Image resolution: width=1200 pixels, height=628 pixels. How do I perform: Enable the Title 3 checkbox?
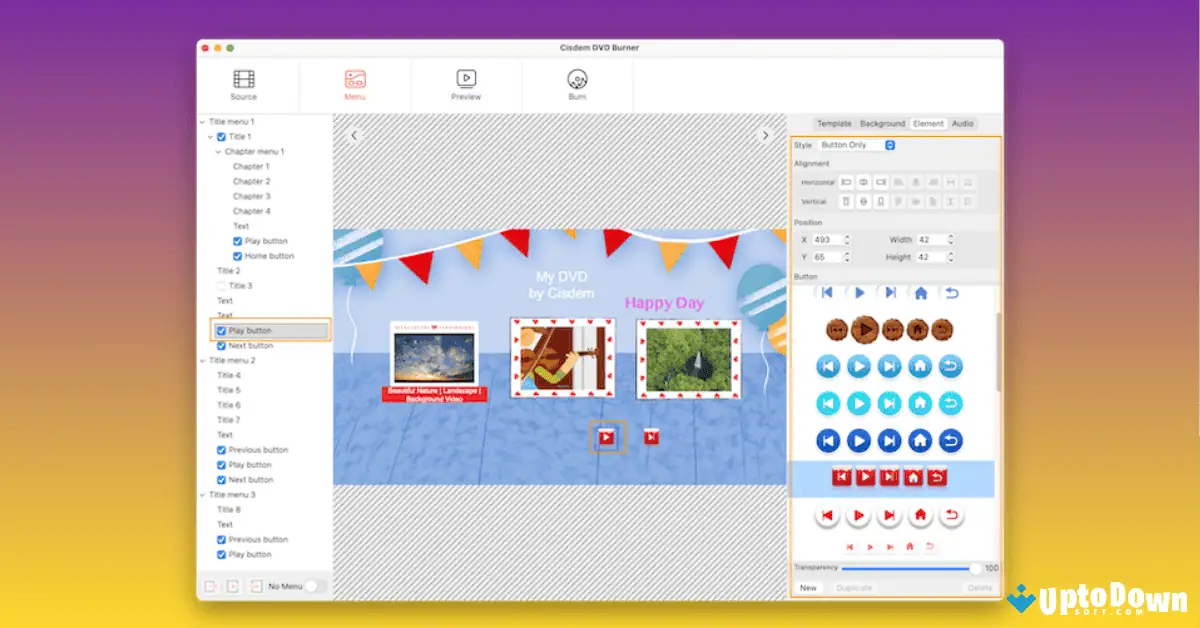click(x=222, y=286)
